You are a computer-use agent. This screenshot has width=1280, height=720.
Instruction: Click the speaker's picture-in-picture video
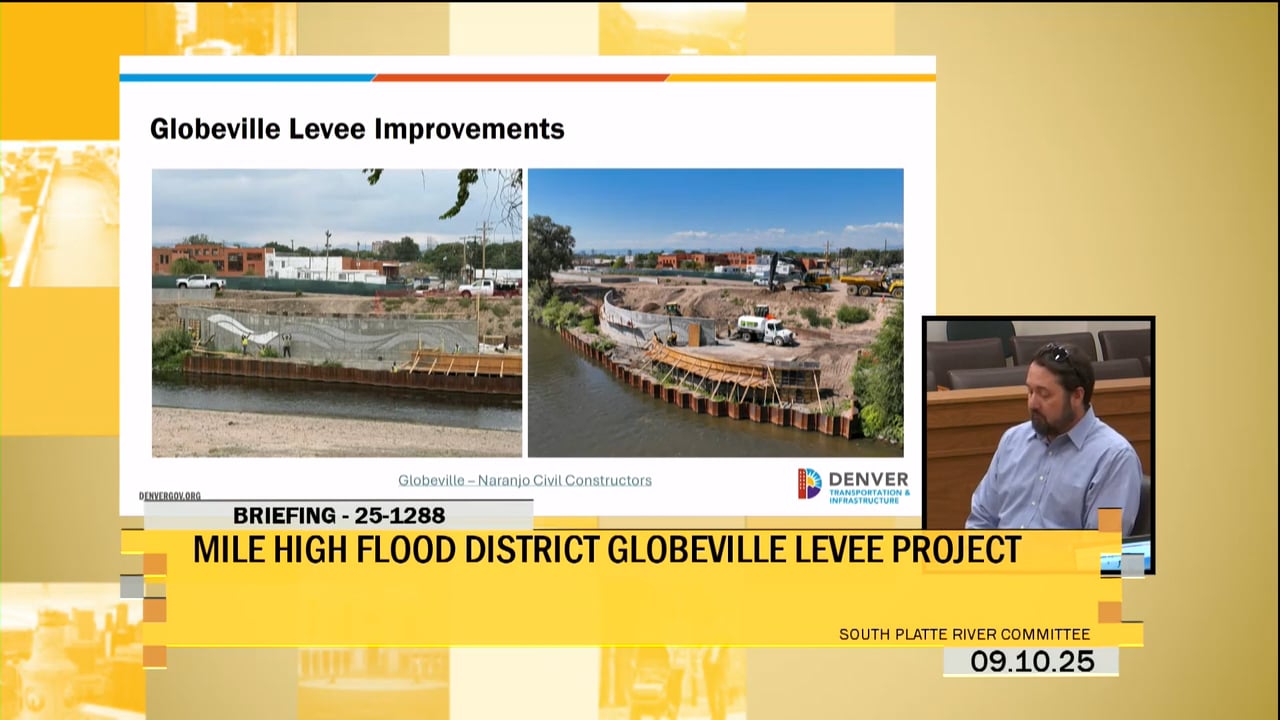1038,430
